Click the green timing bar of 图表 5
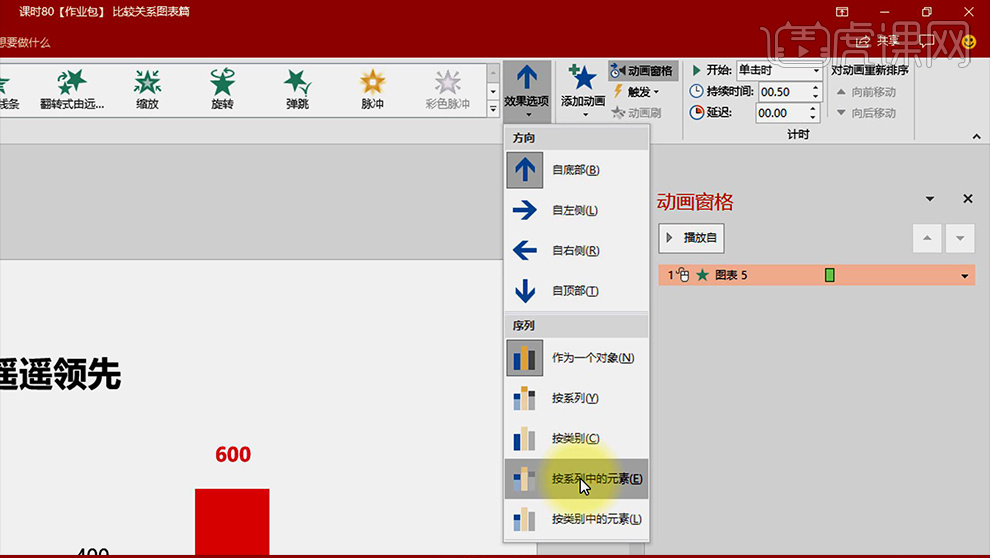The image size is (990, 558). click(830, 275)
